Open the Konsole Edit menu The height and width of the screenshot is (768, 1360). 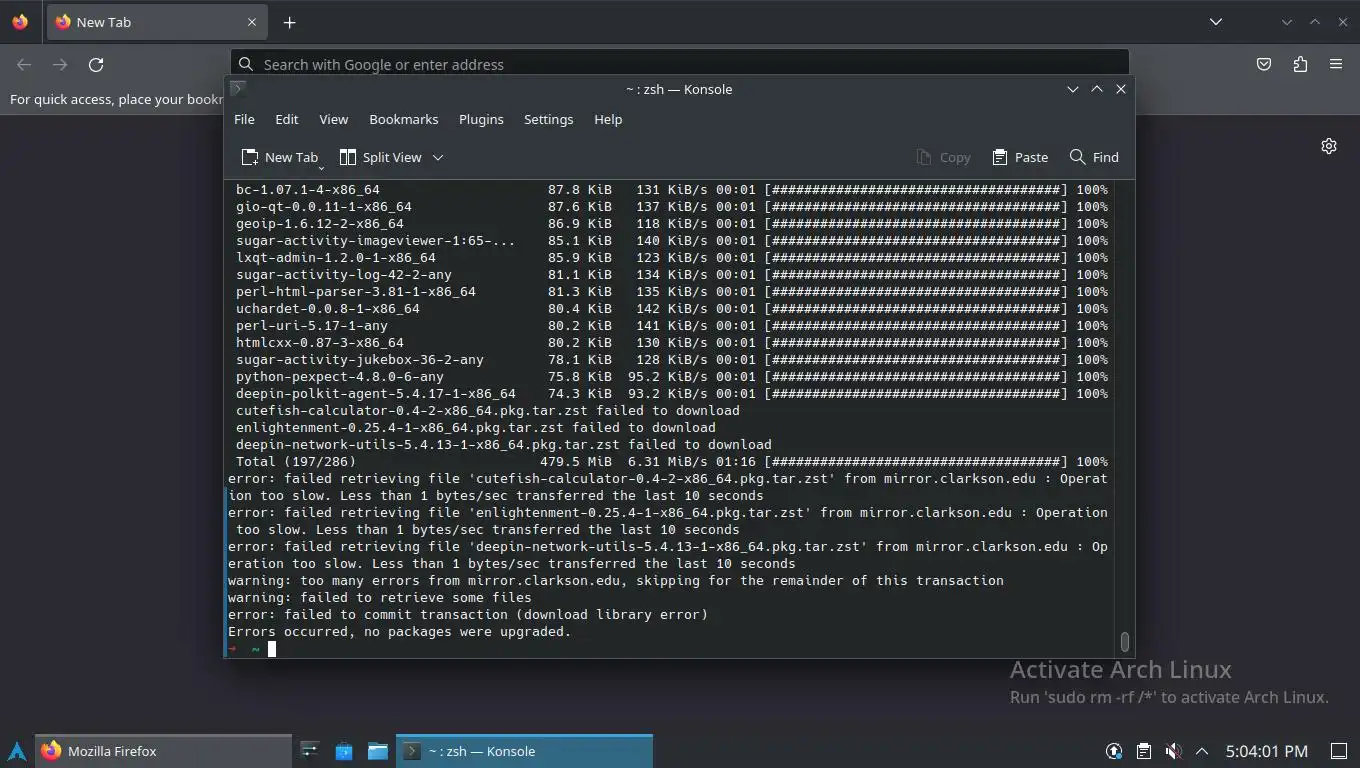(287, 119)
